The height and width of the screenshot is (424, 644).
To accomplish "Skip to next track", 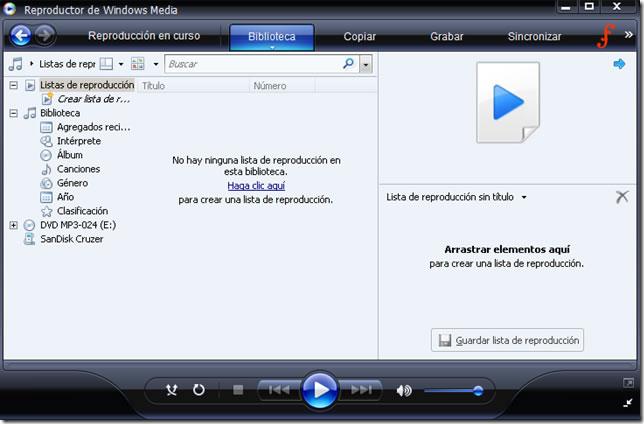I will tap(361, 389).
